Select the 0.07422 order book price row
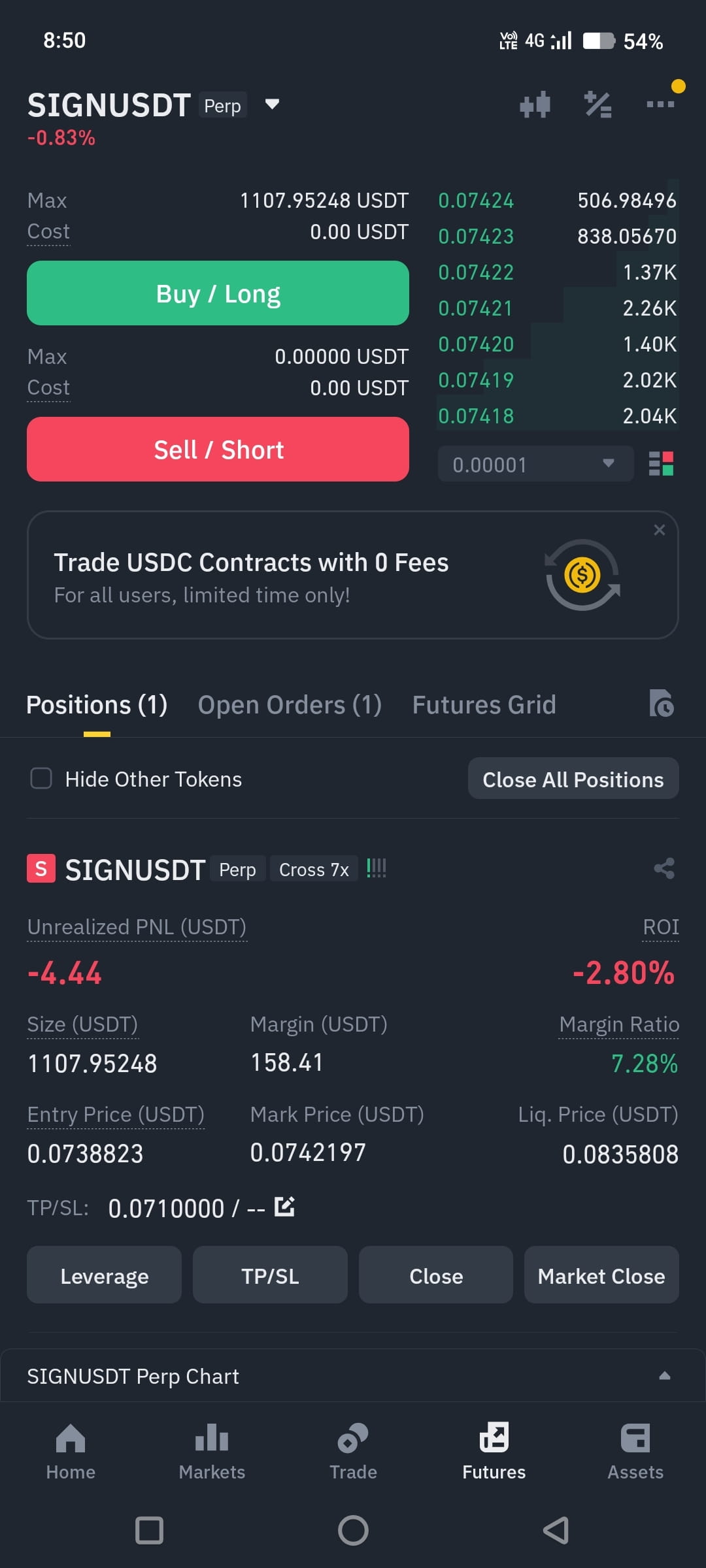Image resolution: width=706 pixels, height=1568 pixels. click(x=558, y=272)
